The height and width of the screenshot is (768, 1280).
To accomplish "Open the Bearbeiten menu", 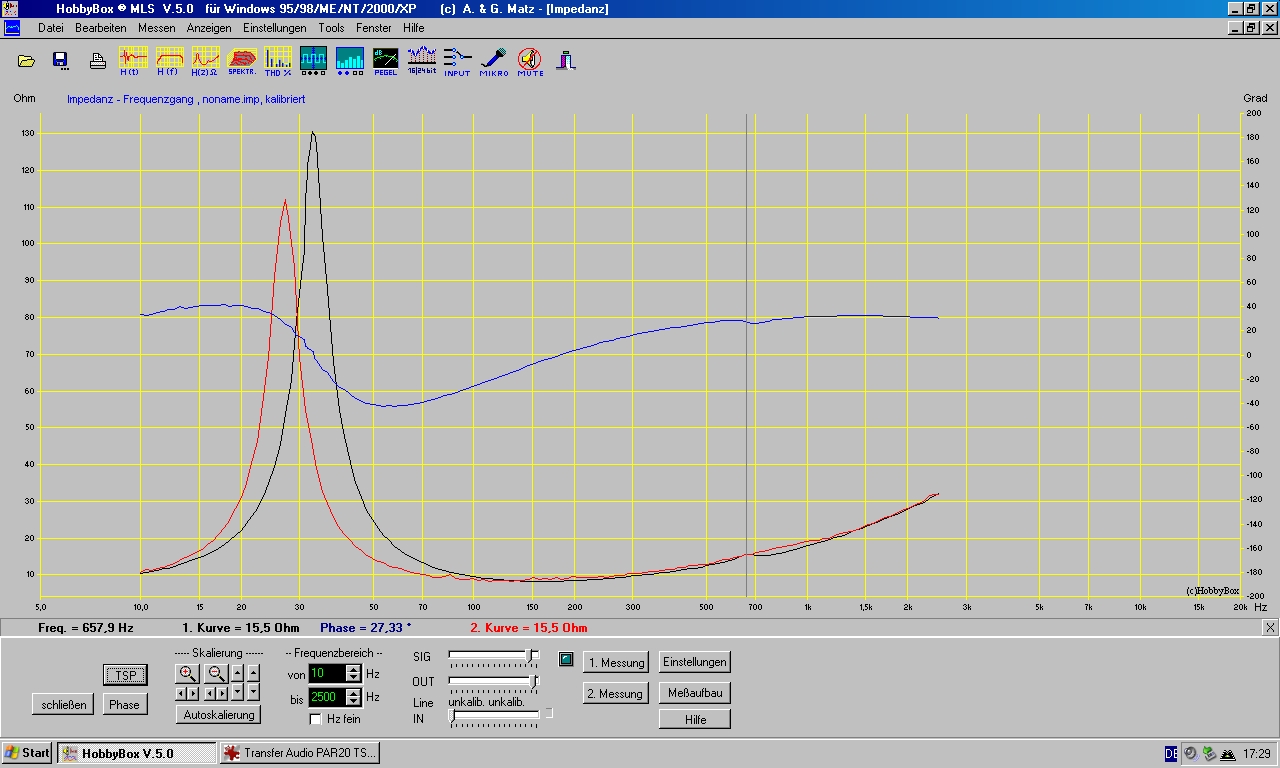I will pyautogui.click(x=101, y=28).
